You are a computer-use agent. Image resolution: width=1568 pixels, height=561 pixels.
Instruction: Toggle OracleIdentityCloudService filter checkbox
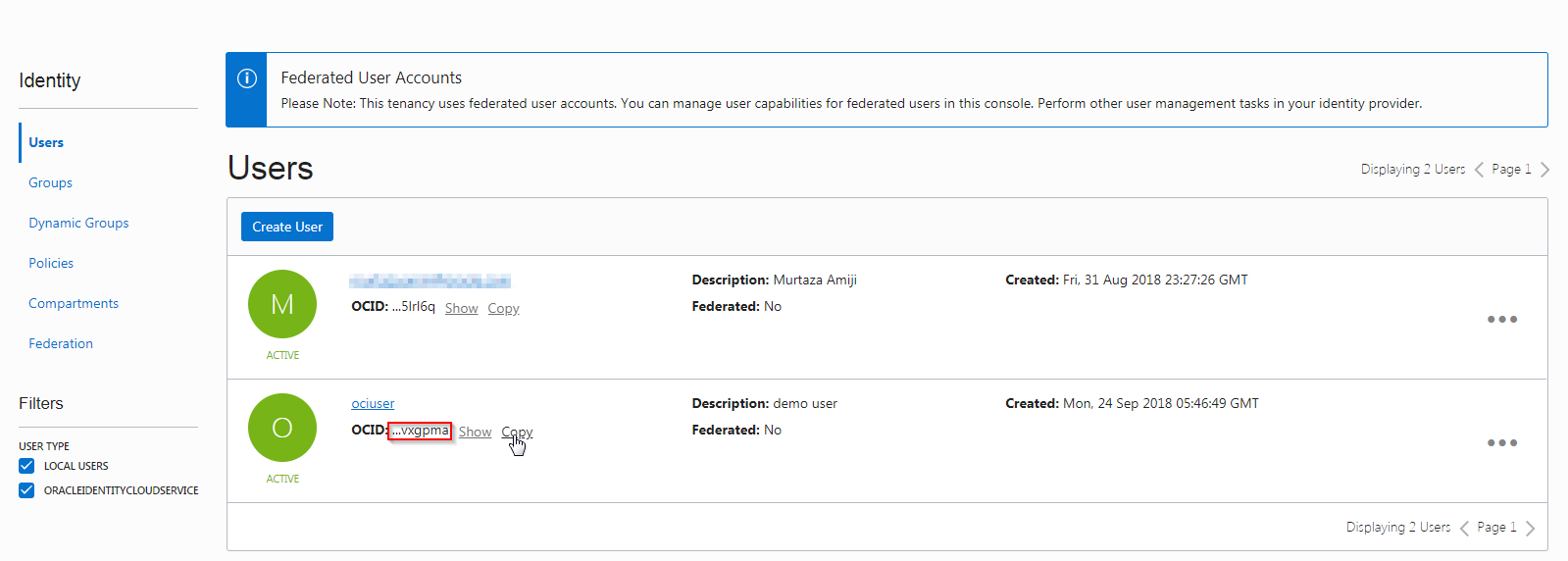[26, 490]
